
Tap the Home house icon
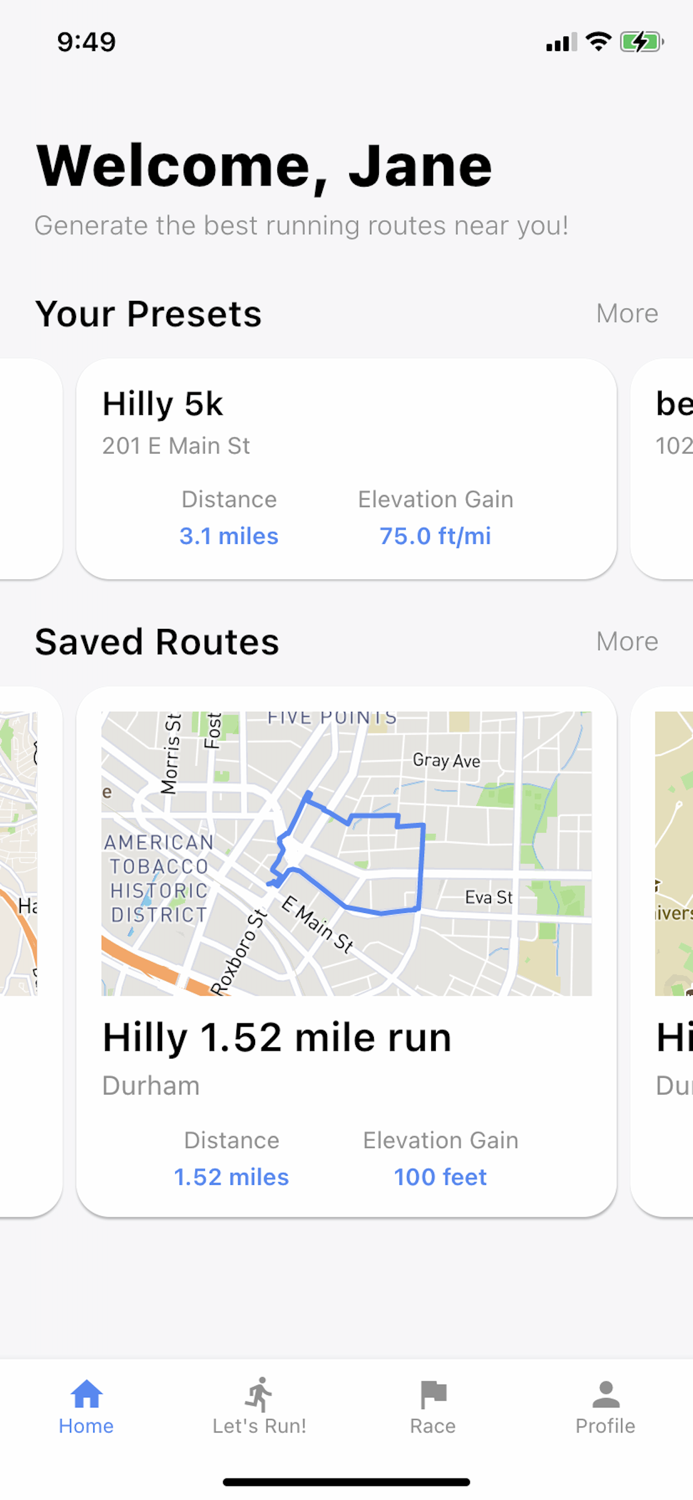(86, 1393)
